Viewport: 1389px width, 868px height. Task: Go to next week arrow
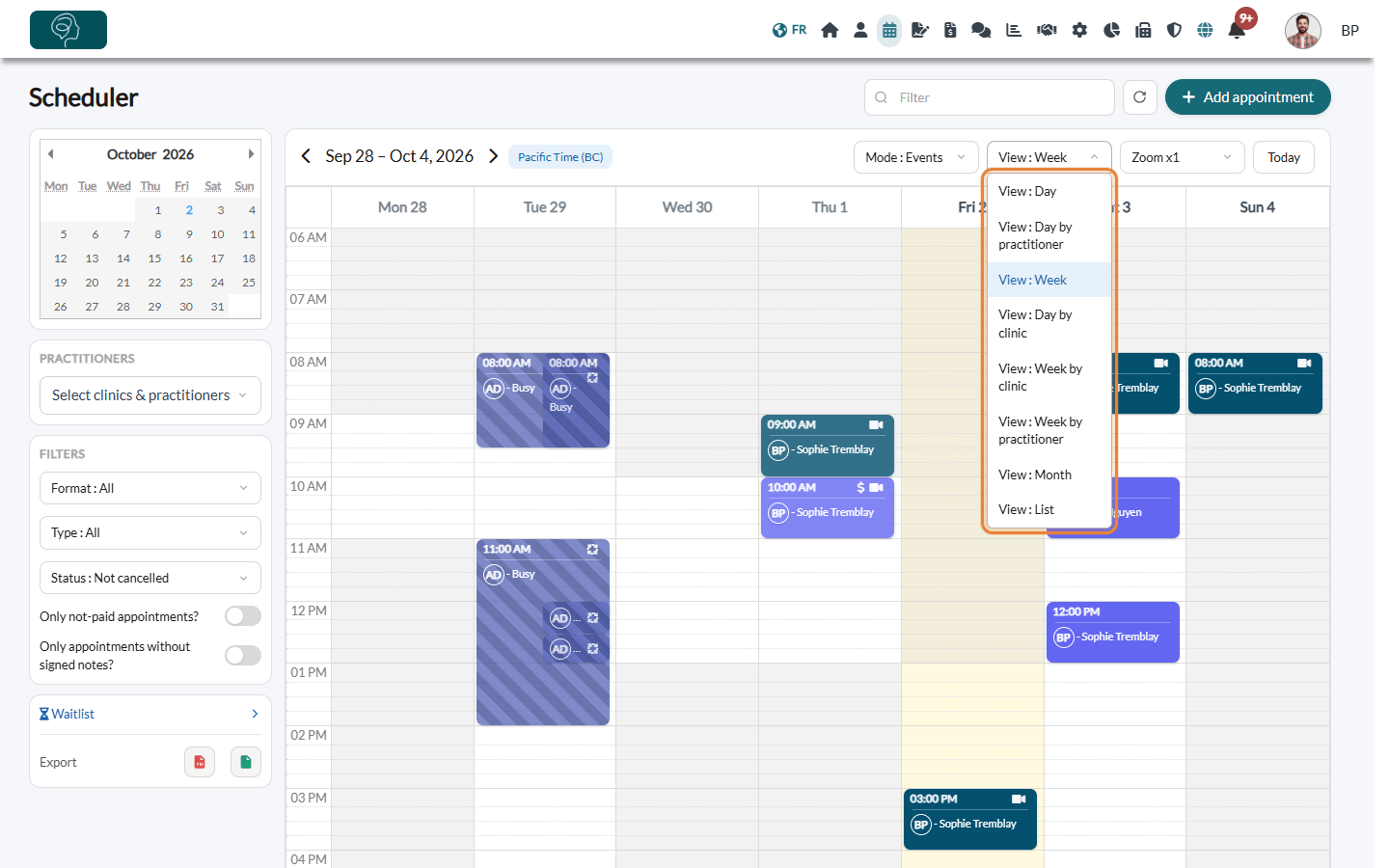click(x=493, y=156)
